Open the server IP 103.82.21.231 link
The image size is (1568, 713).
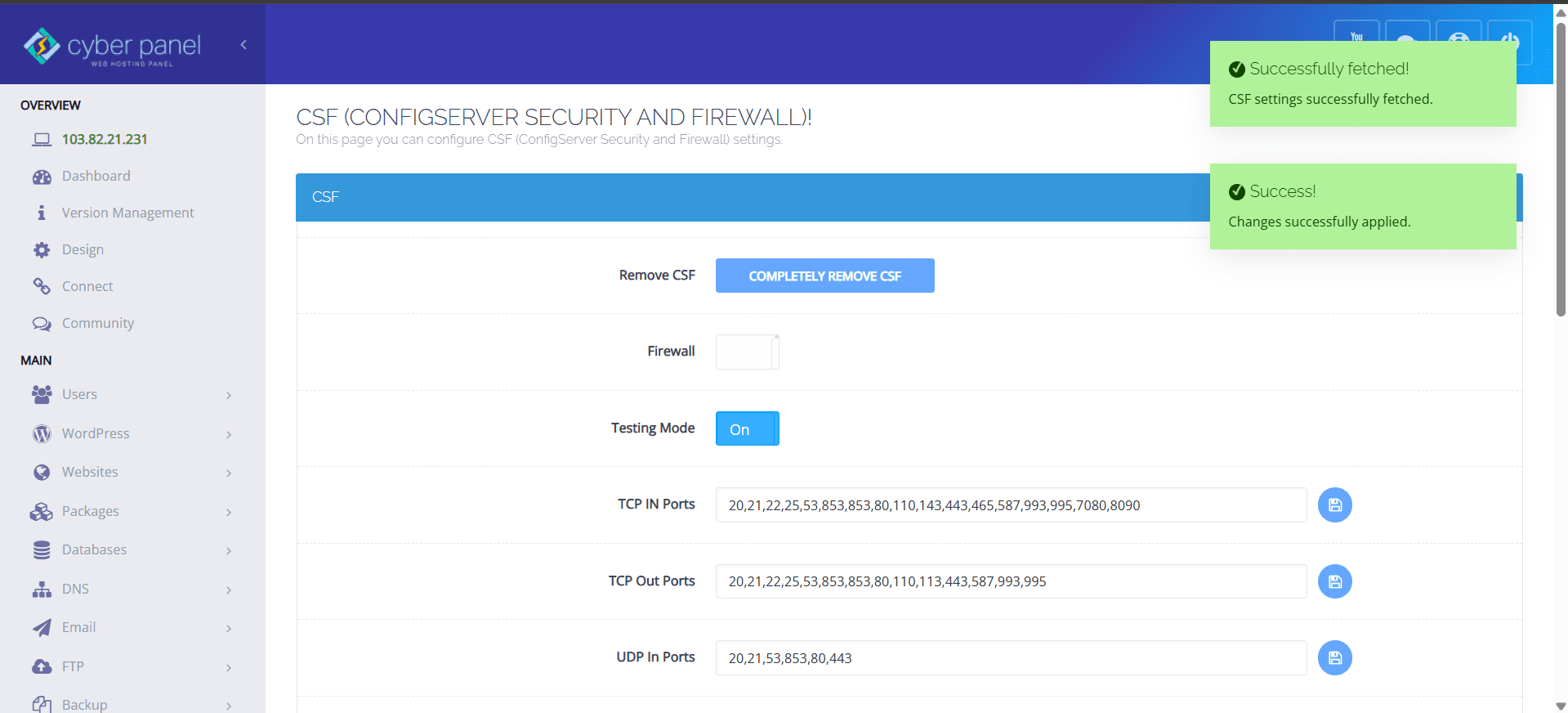click(105, 140)
